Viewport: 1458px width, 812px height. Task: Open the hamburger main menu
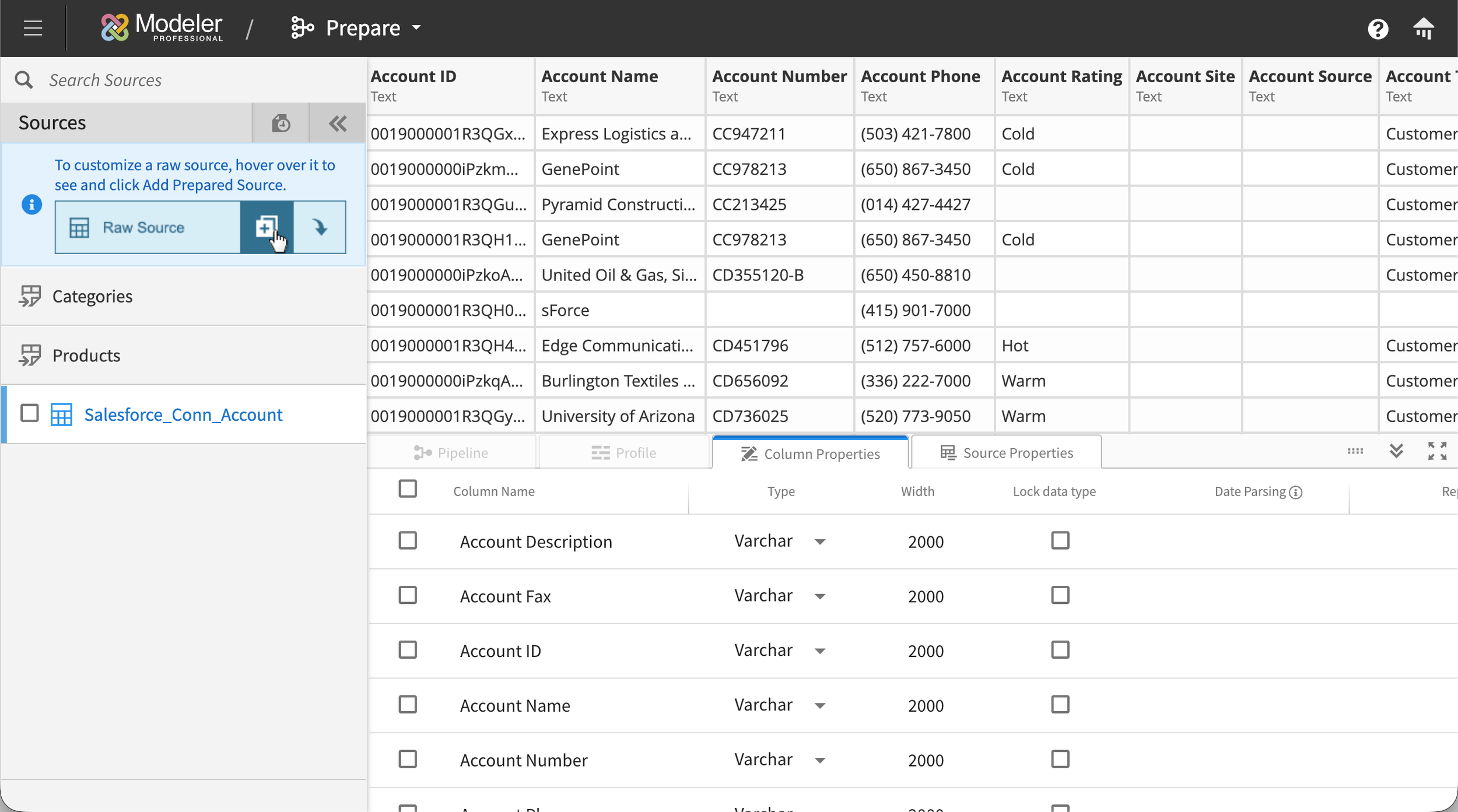[x=33, y=28]
